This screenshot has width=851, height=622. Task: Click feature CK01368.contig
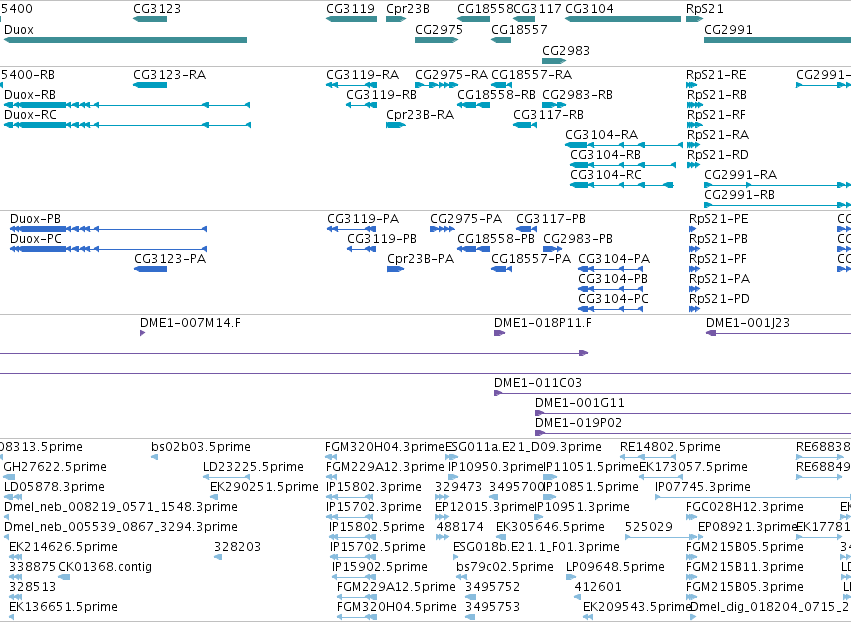tap(105, 567)
